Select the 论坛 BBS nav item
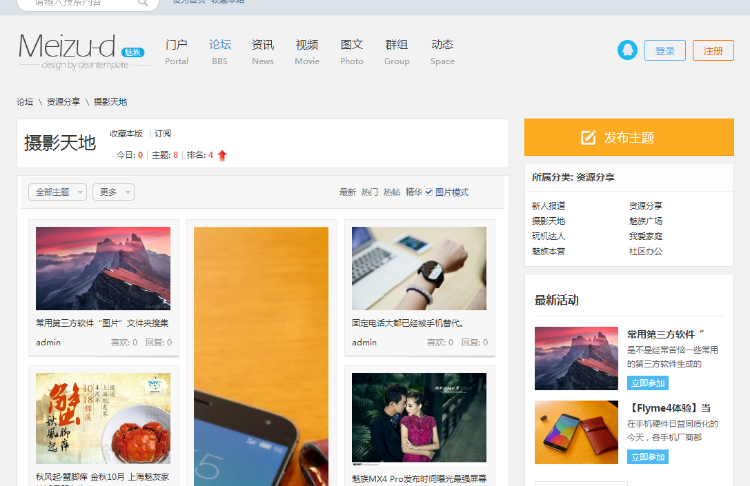 [220, 52]
